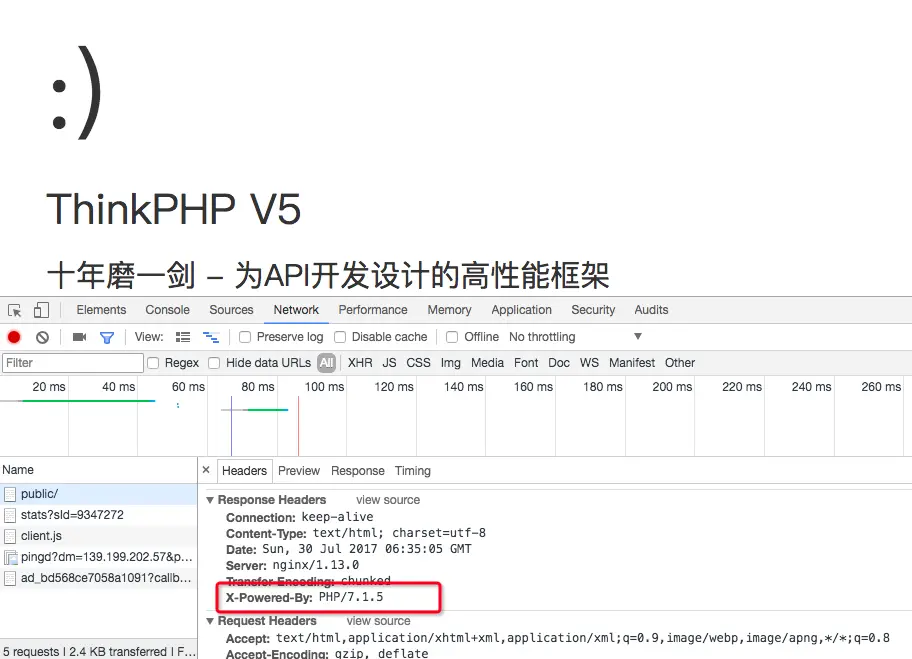The width and height of the screenshot is (912, 659).
Task: Select the pingd?dm=139.199.202.57 request
Action: pos(99,557)
